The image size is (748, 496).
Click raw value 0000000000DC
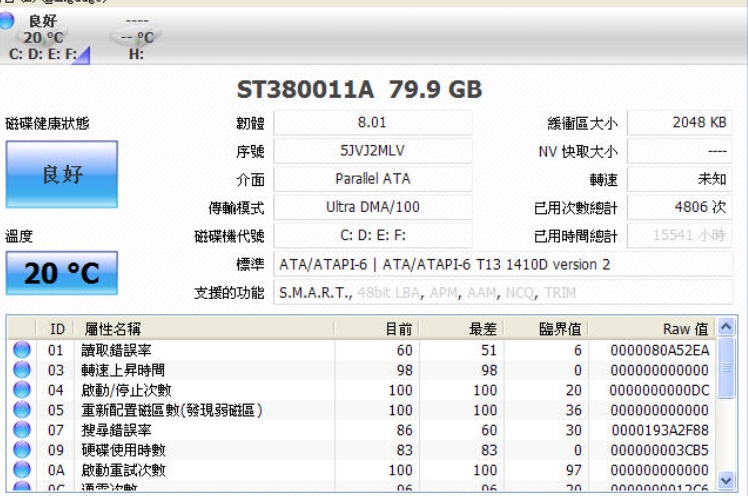click(x=660, y=391)
